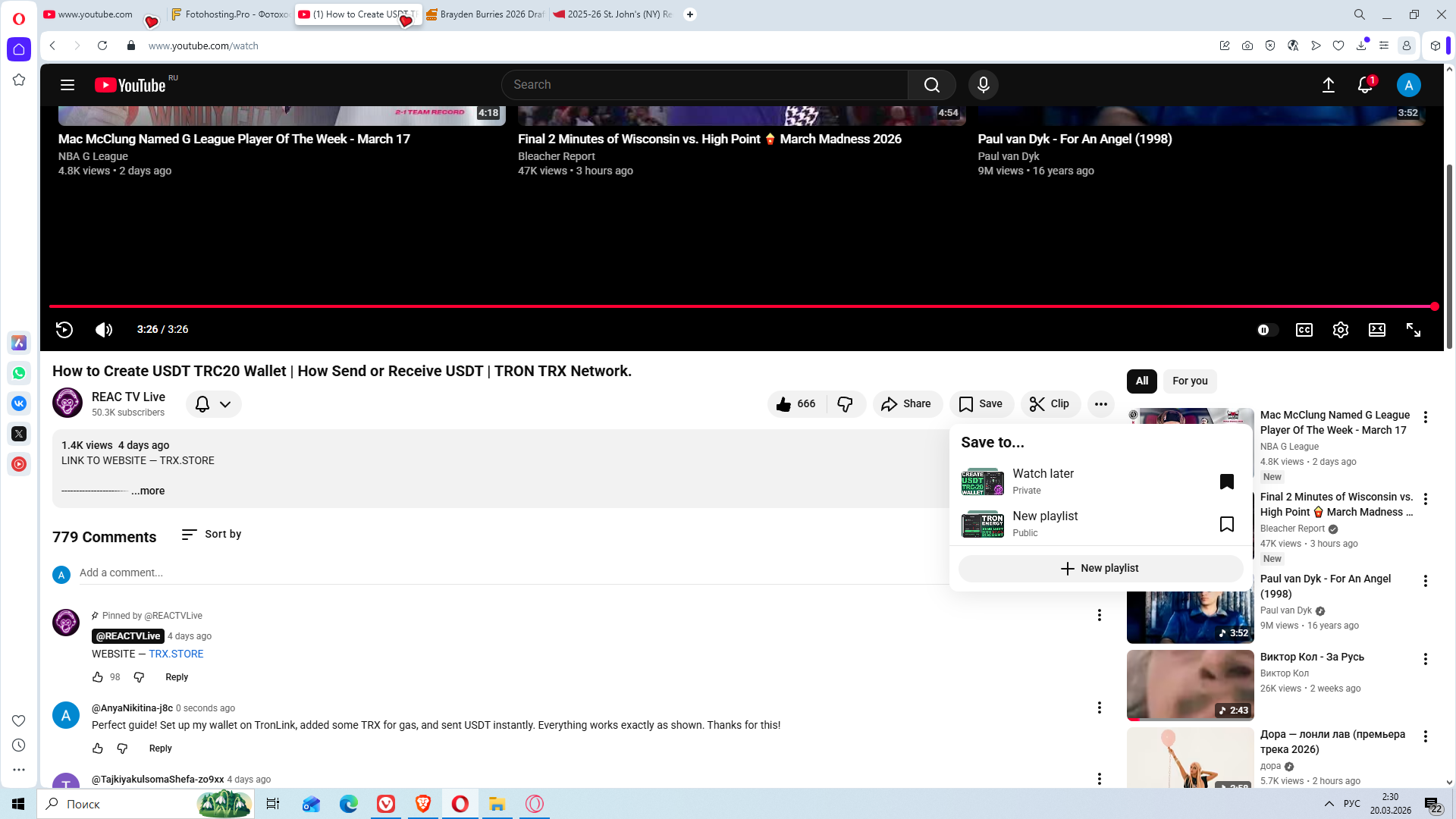Unsave video from Watch later
The width and height of the screenshot is (1456, 819).
pyautogui.click(x=1226, y=482)
